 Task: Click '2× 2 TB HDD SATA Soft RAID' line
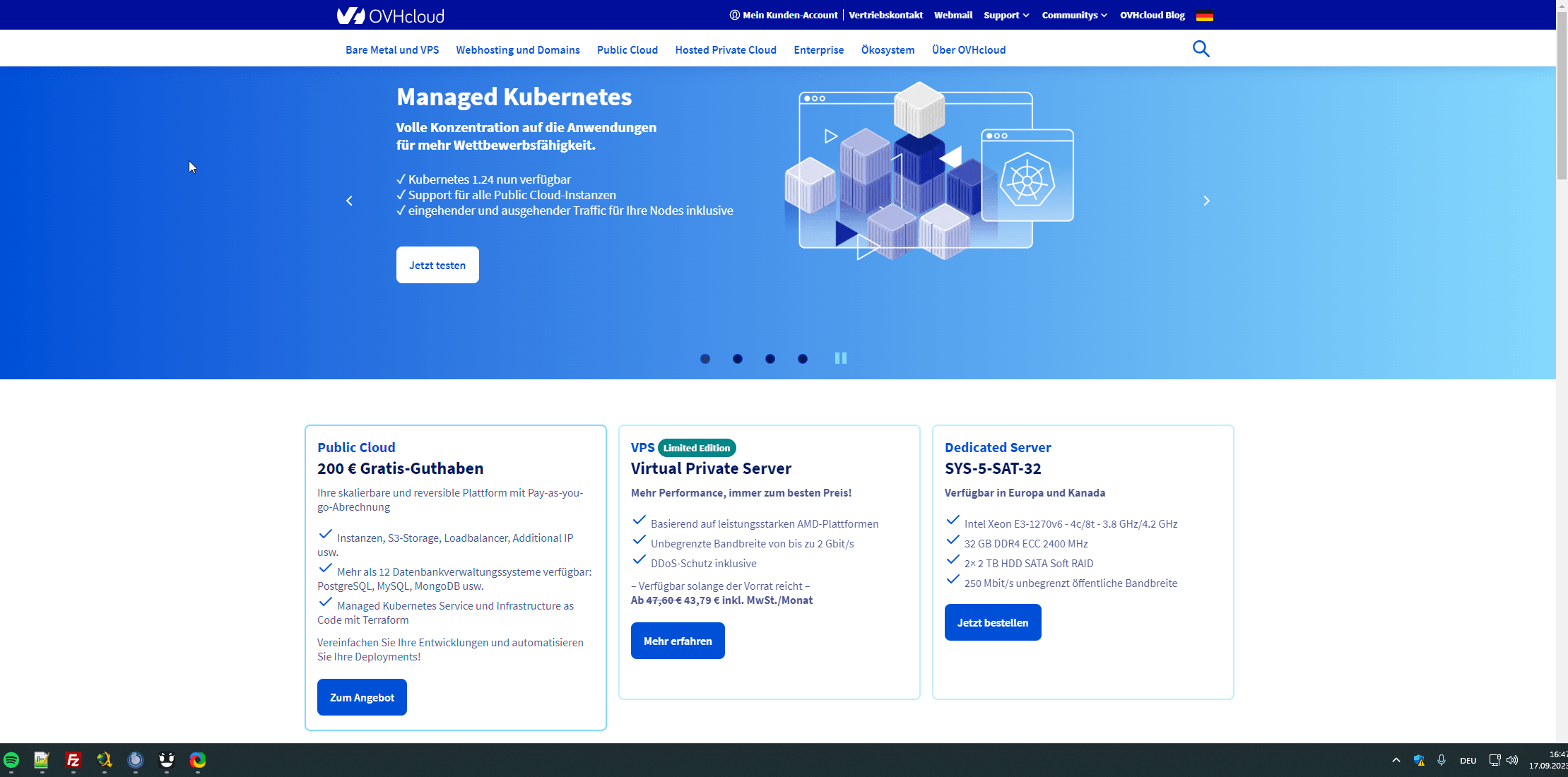1029,563
